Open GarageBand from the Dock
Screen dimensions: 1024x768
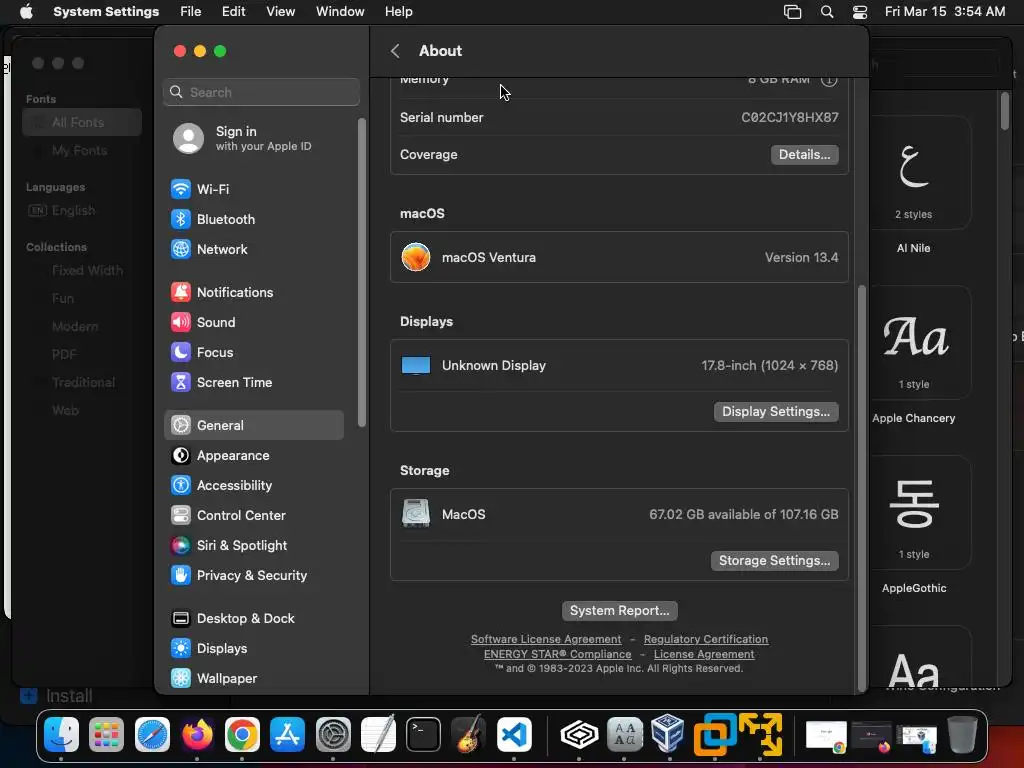pos(468,735)
